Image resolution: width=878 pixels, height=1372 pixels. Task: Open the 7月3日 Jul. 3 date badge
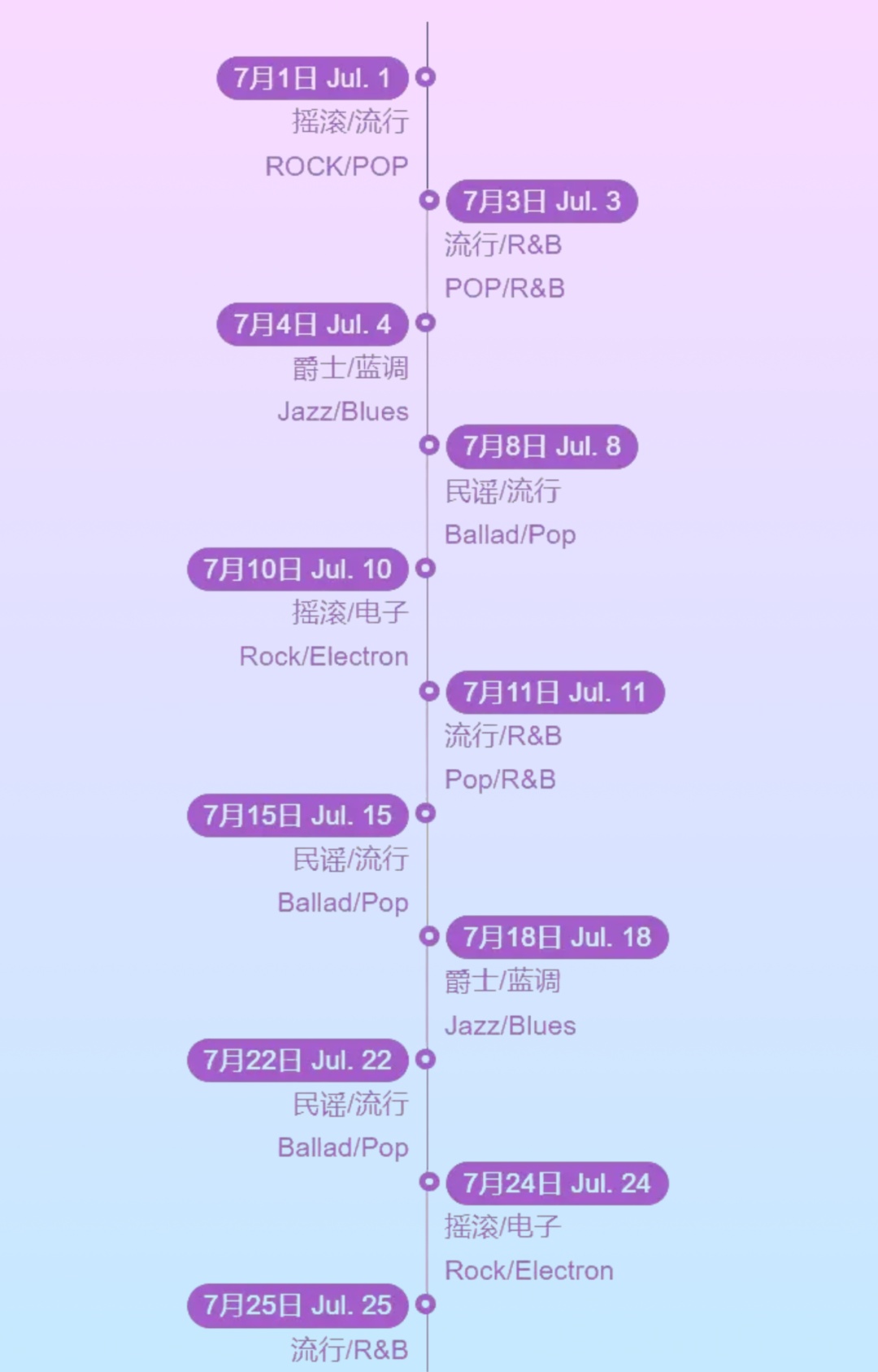541,201
